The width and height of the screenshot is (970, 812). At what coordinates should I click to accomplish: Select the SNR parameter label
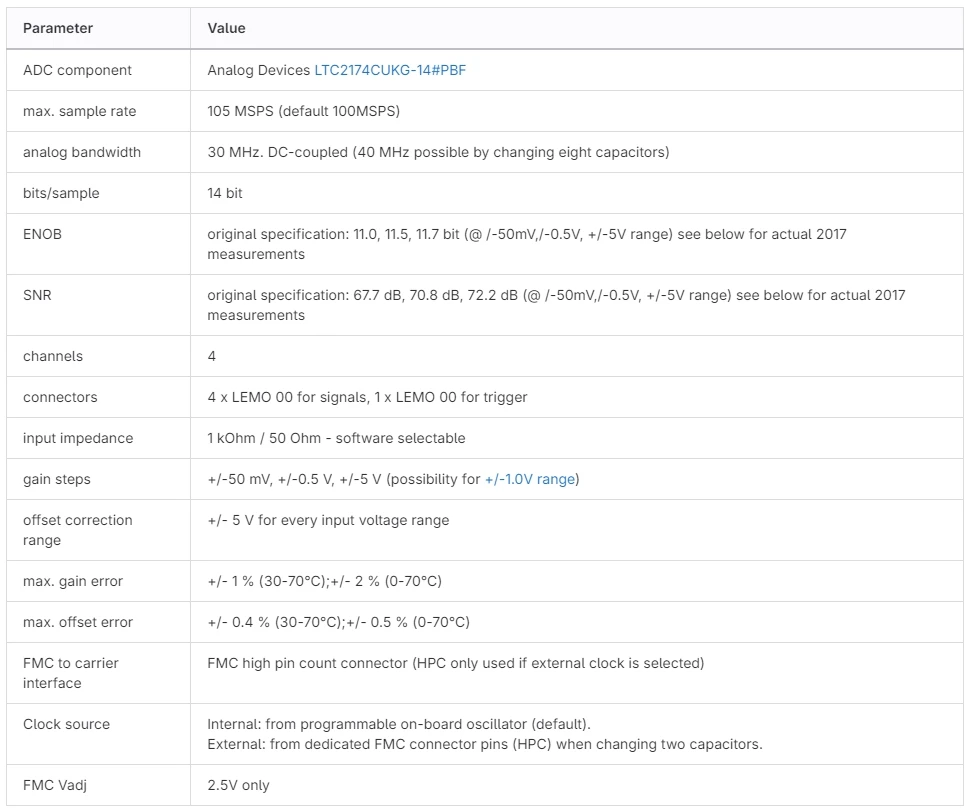click(37, 295)
